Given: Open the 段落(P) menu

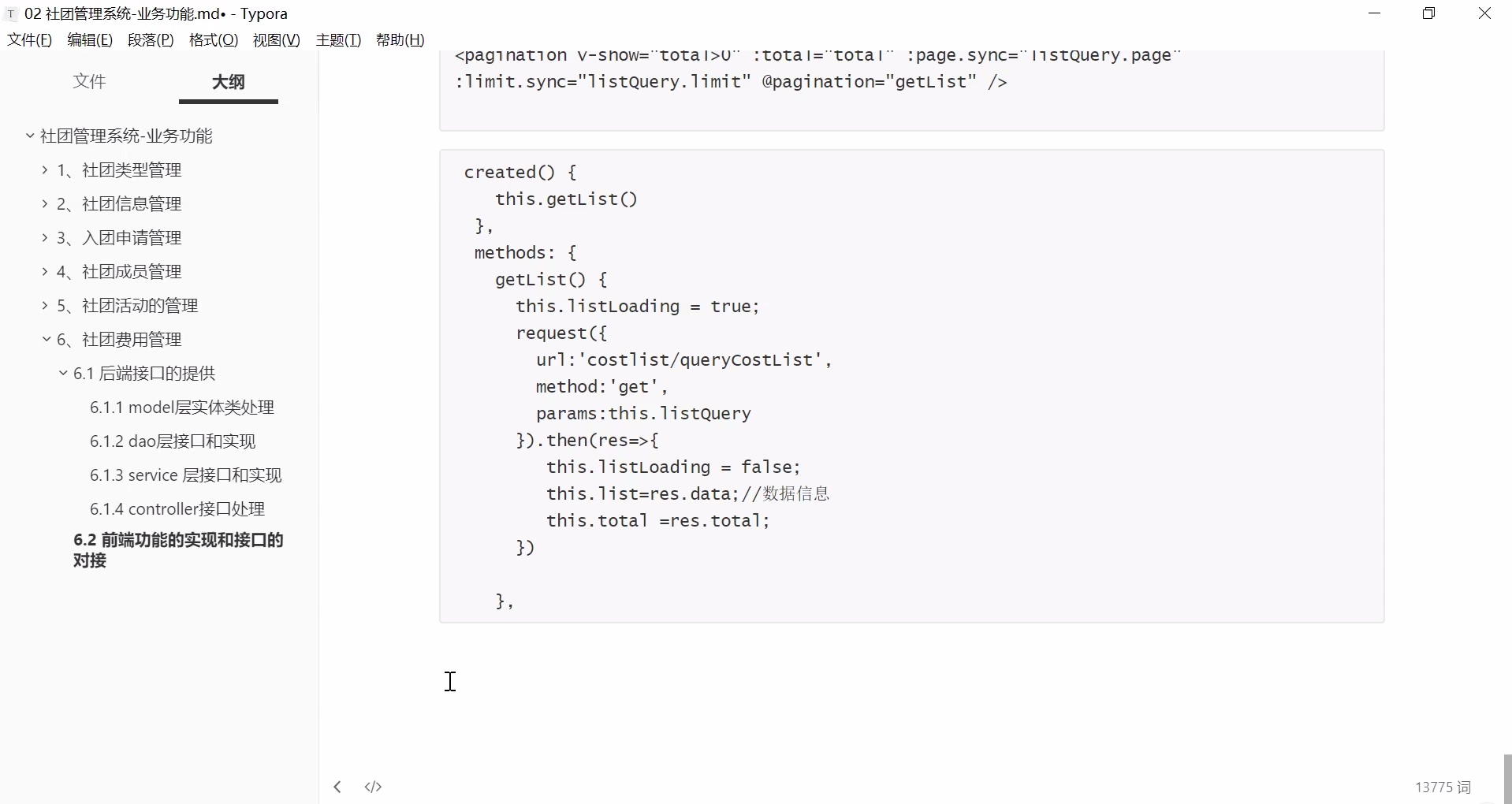Looking at the screenshot, I should [150, 40].
